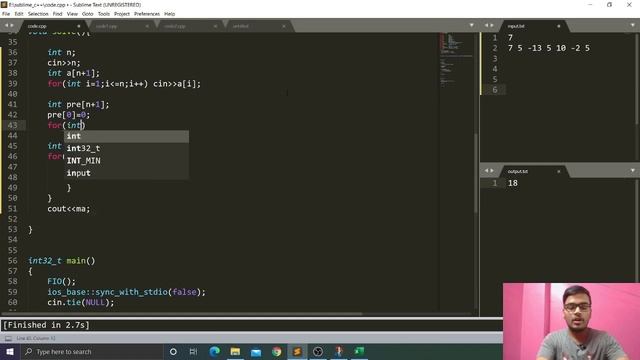Choose 'INT_MIN' autocomplete suggestion
The height and width of the screenshot is (360, 640).
(x=127, y=161)
